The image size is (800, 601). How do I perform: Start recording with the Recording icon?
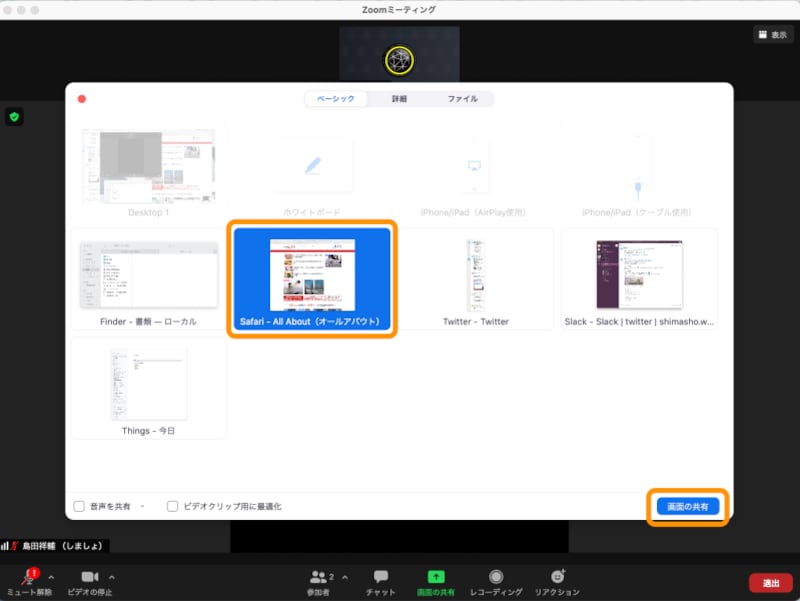[495, 577]
